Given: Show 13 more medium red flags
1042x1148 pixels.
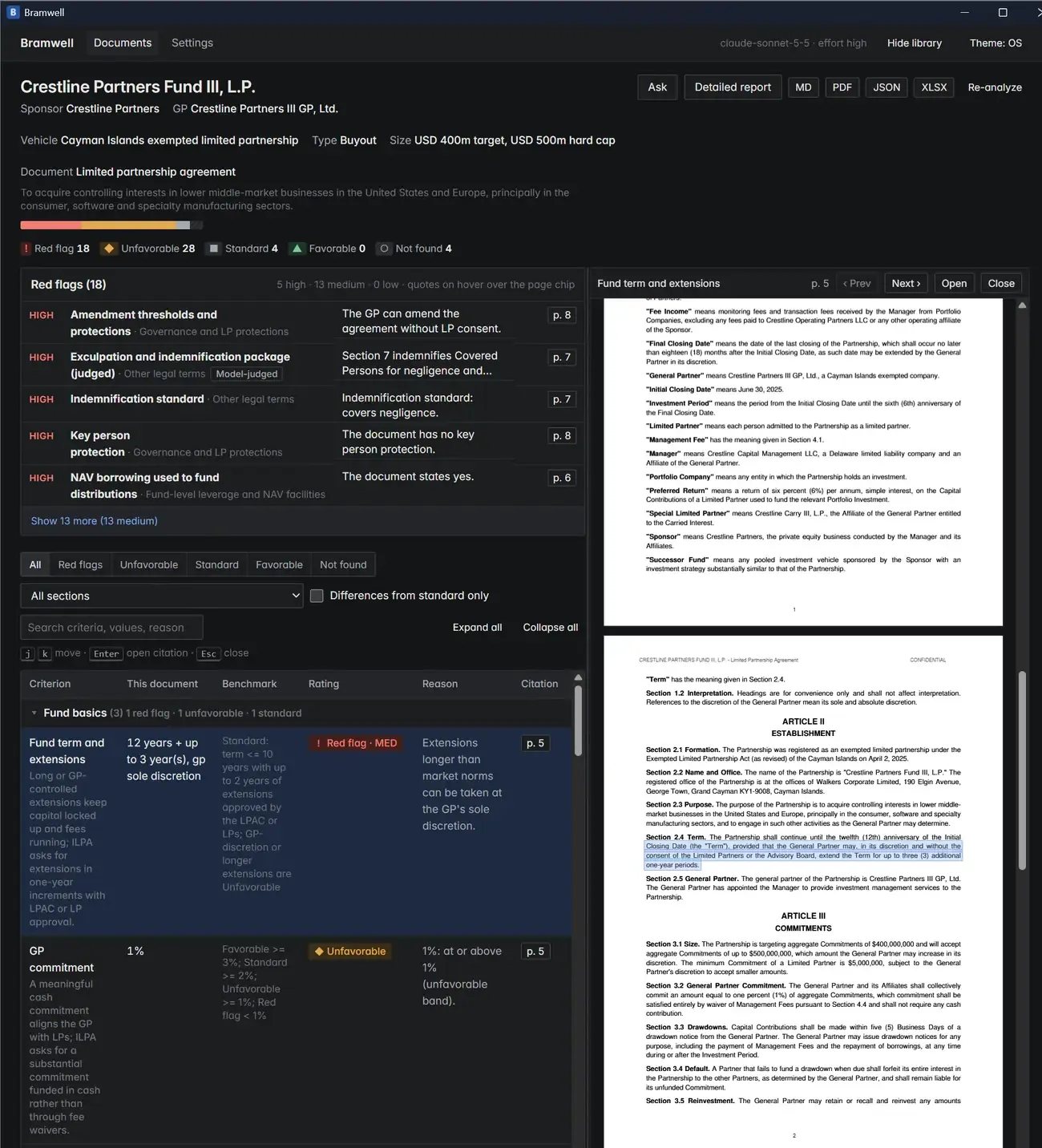Looking at the screenshot, I should (x=94, y=521).
